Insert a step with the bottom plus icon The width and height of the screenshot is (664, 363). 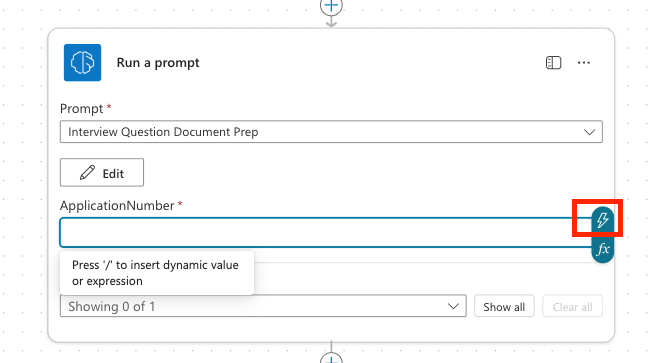click(331, 358)
